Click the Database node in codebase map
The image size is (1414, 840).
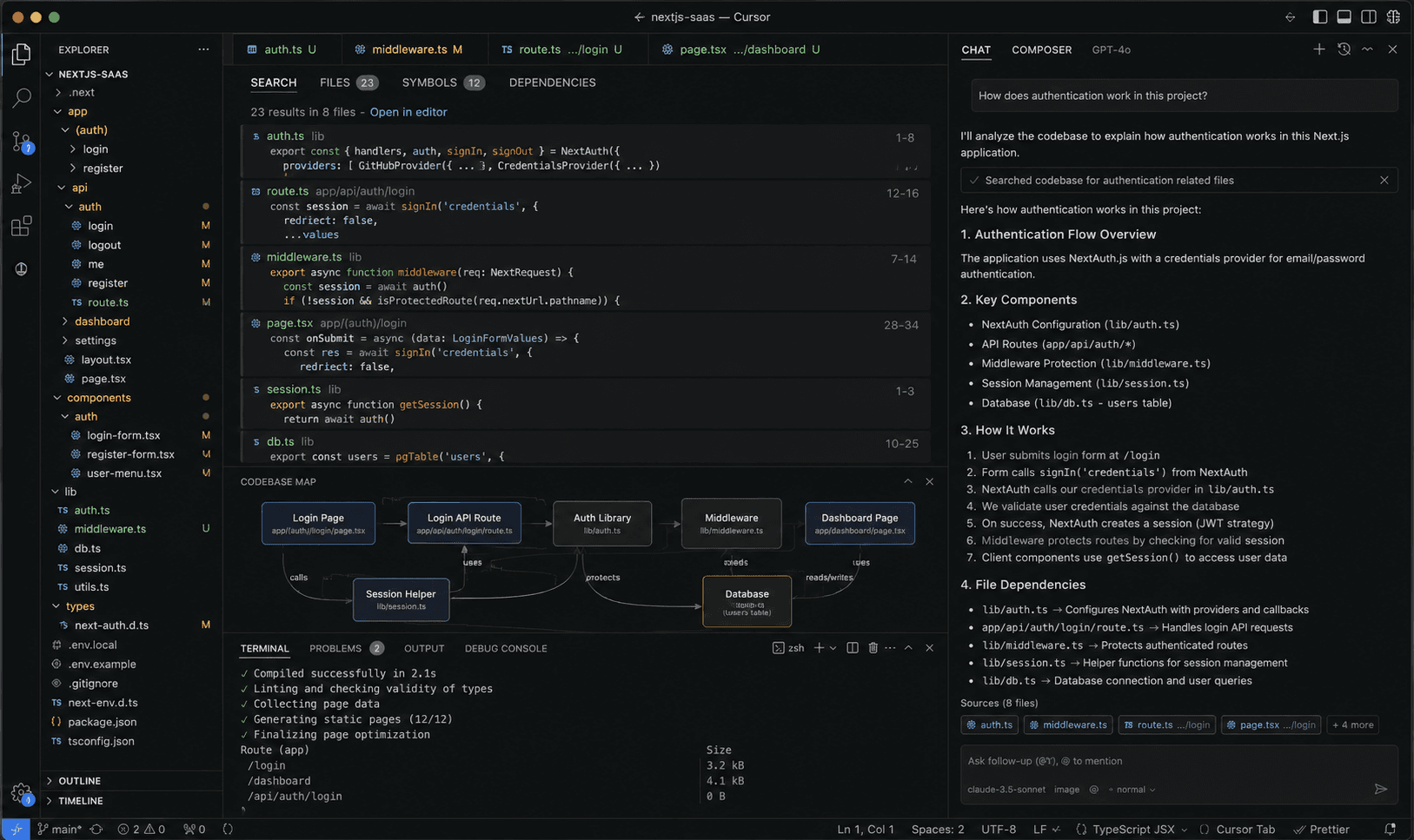click(x=747, y=601)
